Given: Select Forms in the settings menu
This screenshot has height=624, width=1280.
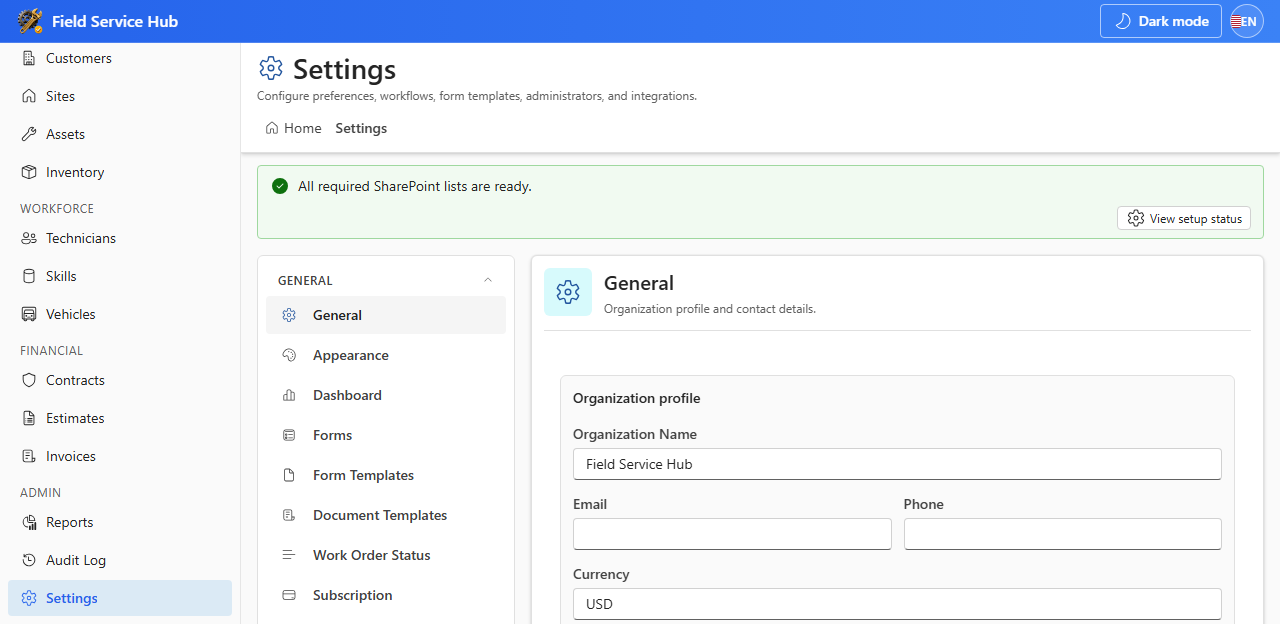Looking at the screenshot, I should 386,435.
